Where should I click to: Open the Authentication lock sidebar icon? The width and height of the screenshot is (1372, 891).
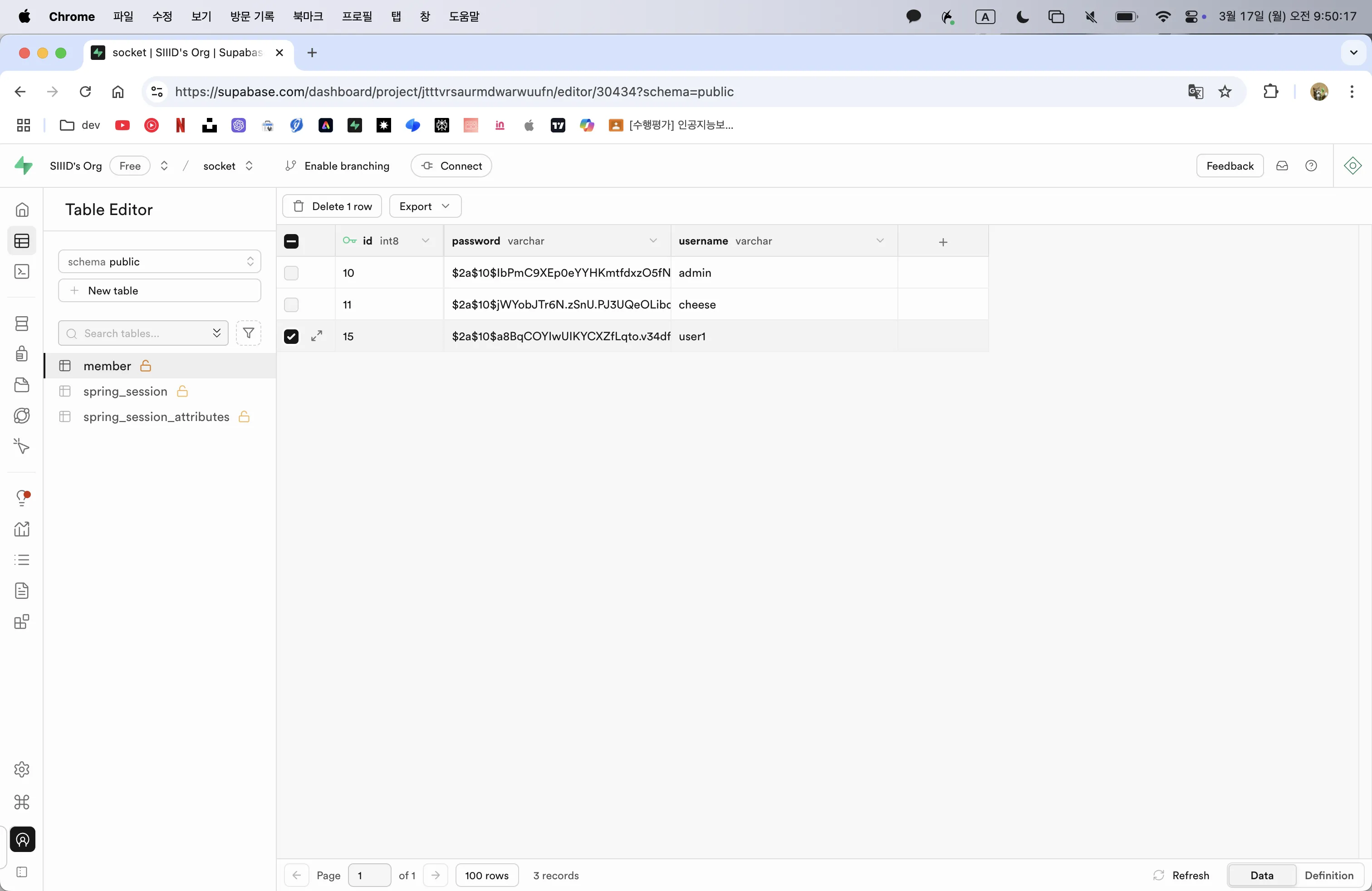[x=22, y=353]
